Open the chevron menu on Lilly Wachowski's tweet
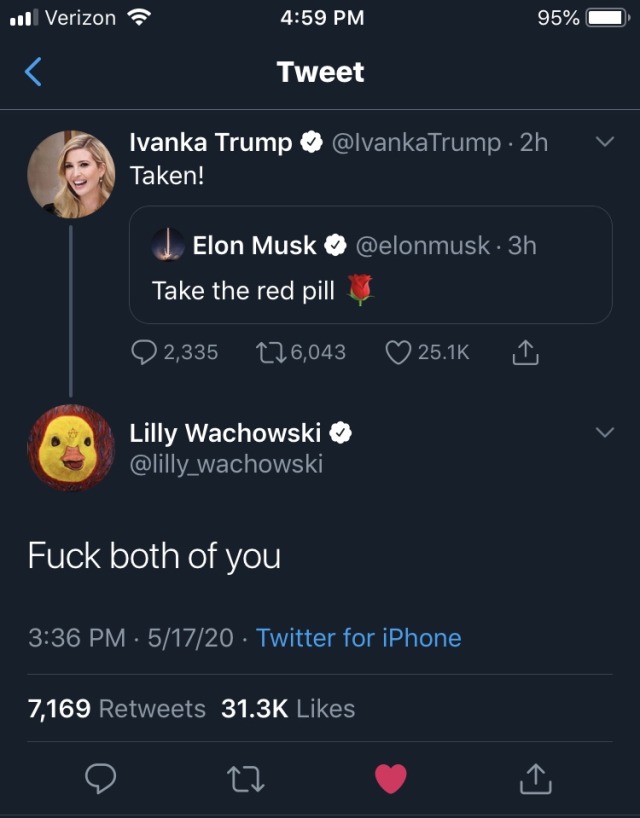This screenshot has width=640, height=818. tap(603, 432)
